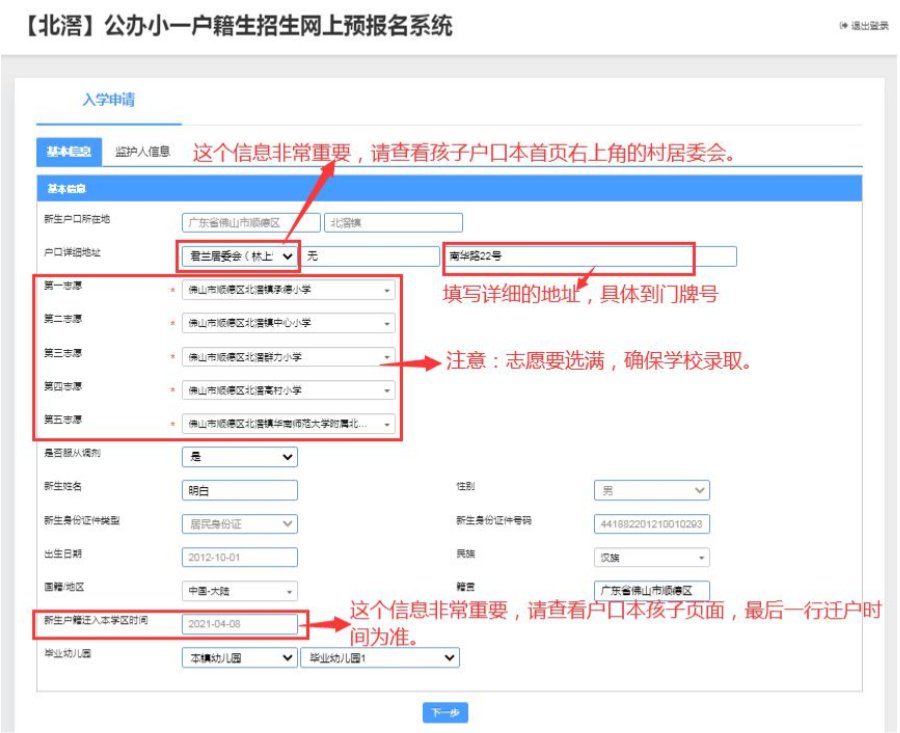Click the 下一步 button
The width and height of the screenshot is (900, 733).
[x=445, y=713]
